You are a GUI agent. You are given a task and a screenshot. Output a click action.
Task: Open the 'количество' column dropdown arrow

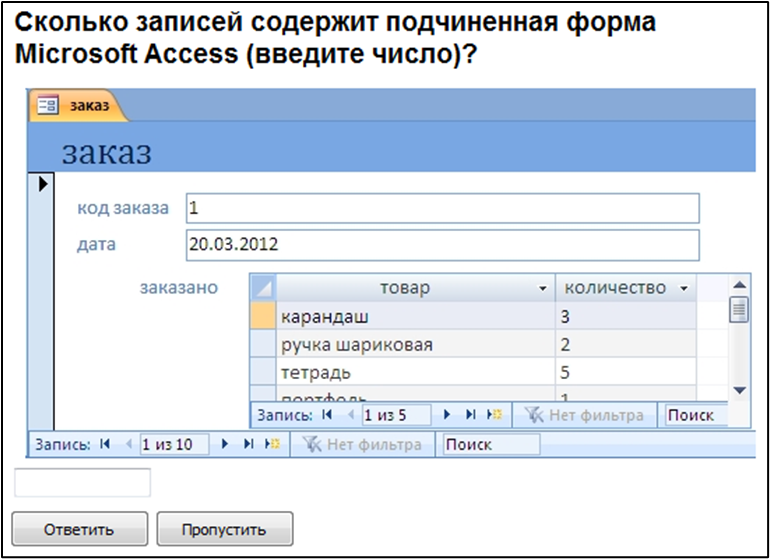pos(684,288)
